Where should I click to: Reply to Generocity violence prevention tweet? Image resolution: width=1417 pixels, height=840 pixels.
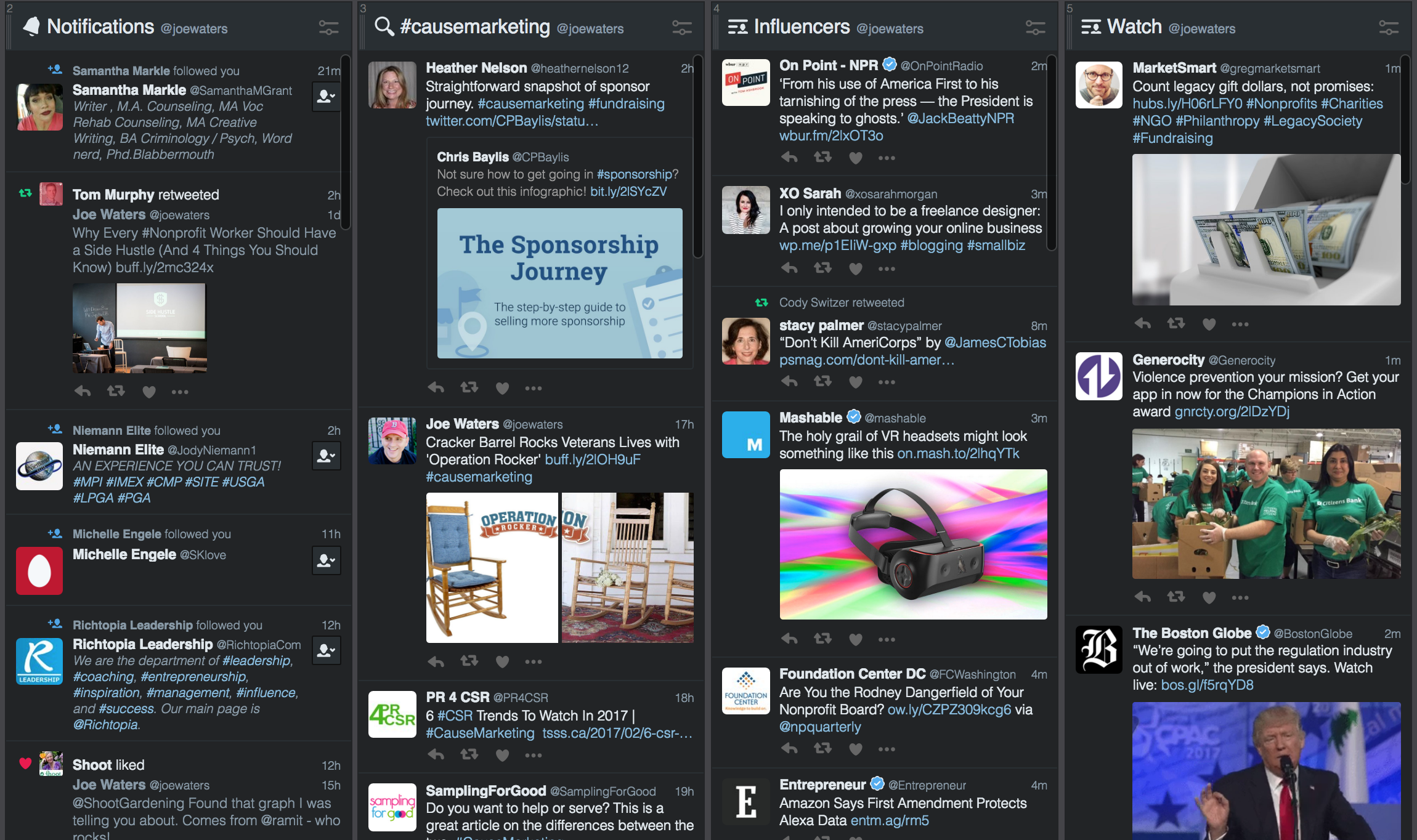pos(1143,597)
